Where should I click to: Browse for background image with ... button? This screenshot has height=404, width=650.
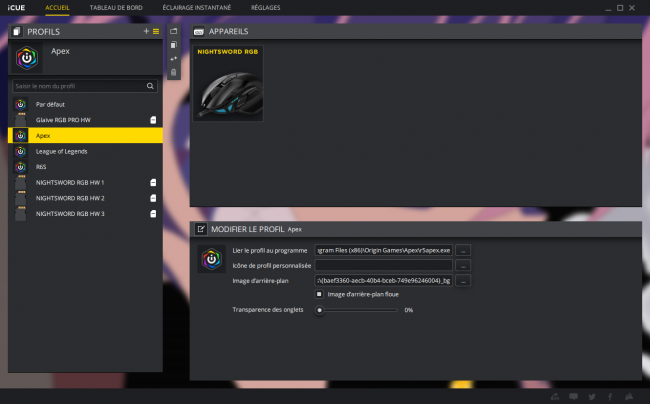tap(463, 281)
